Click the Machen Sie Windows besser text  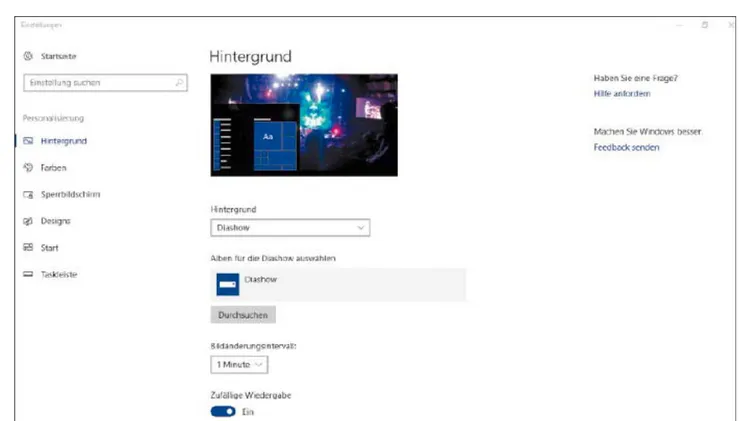coord(648,131)
